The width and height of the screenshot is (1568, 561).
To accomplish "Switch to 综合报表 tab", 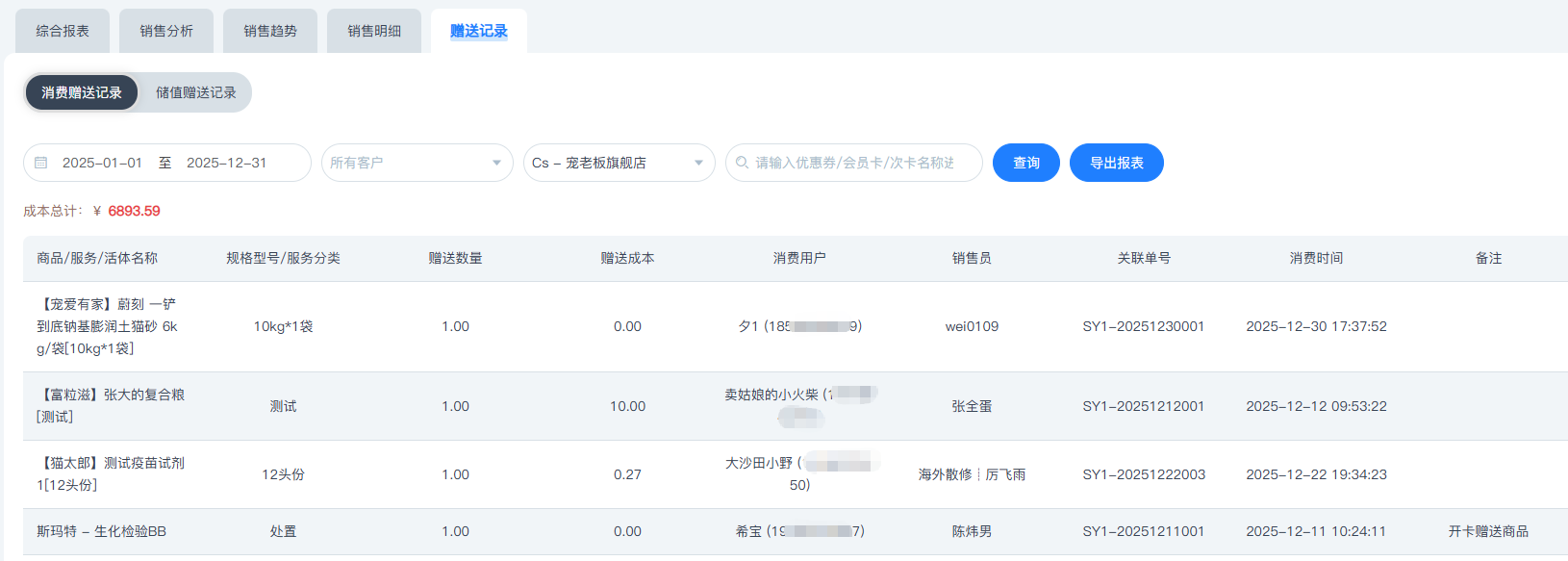I will pos(63,31).
